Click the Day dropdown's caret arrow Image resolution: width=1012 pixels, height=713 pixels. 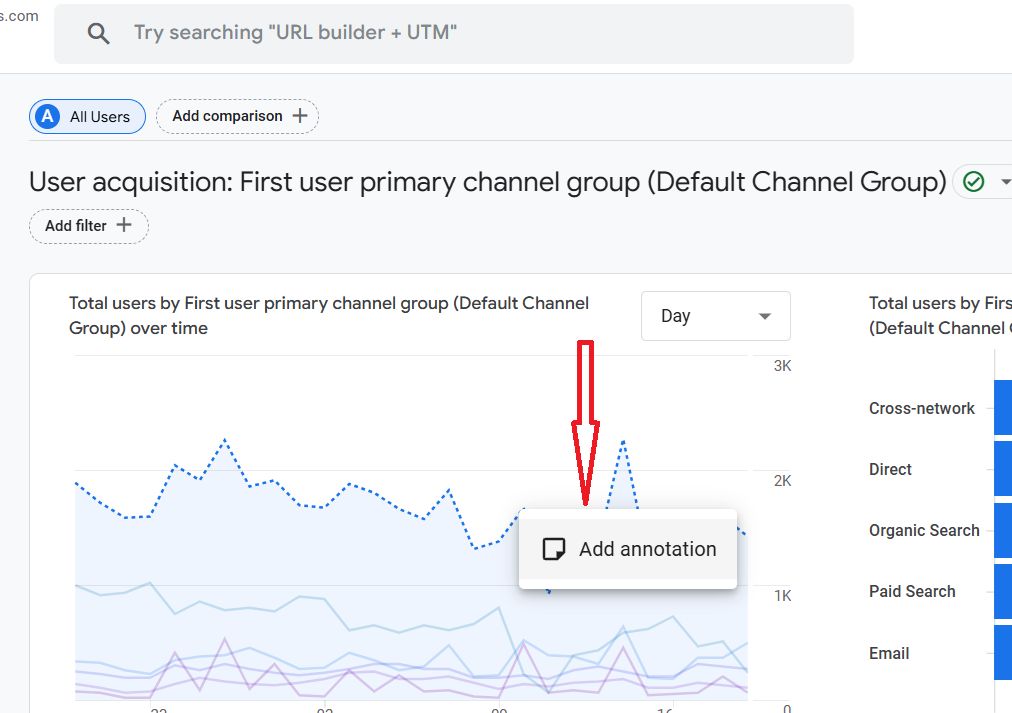click(765, 317)
